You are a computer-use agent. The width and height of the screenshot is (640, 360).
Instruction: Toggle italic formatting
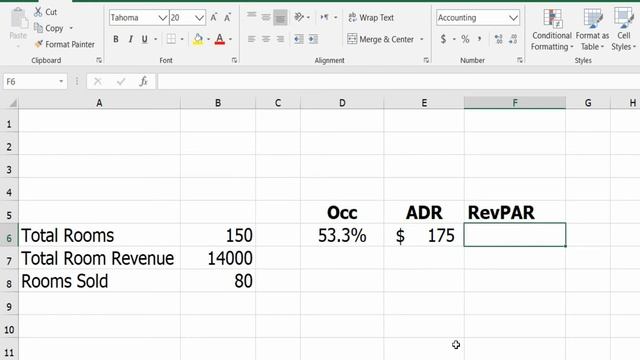pyautogui.click(x=130, y=39)
